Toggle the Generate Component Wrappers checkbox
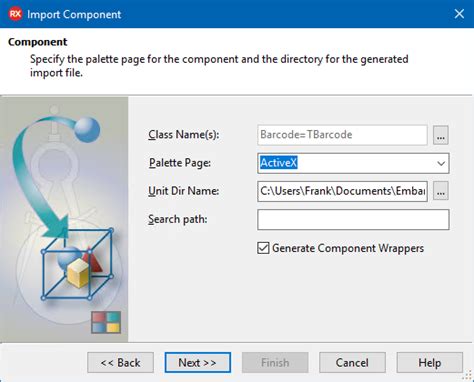Screen dimensions: 474x382 263,248
